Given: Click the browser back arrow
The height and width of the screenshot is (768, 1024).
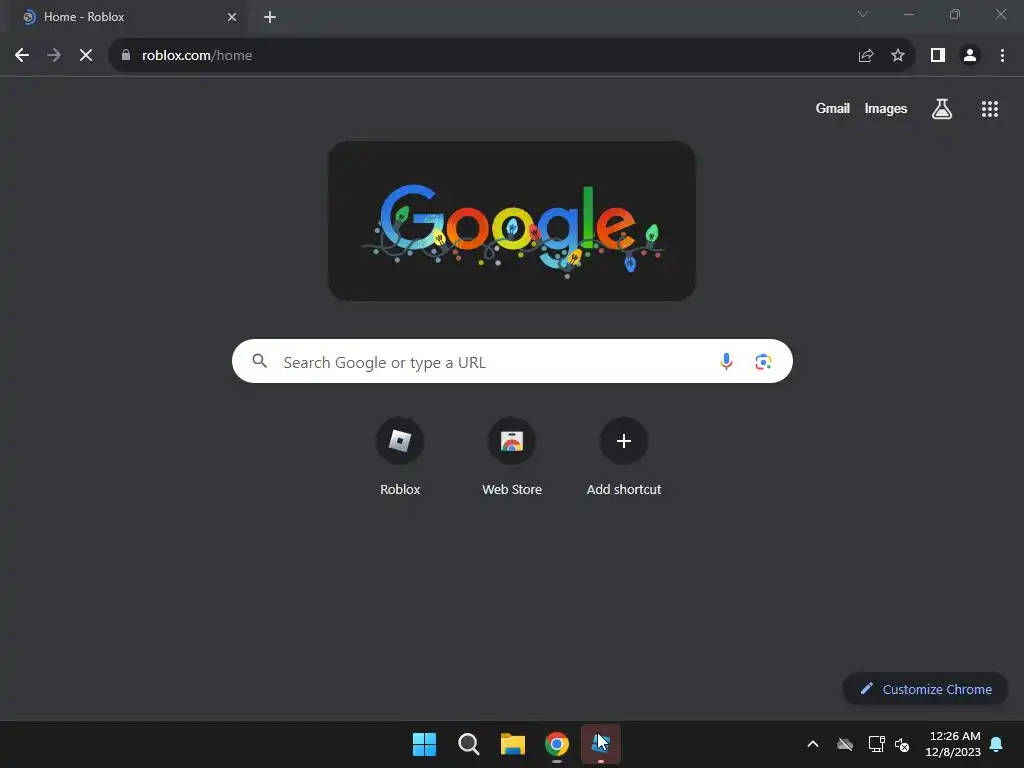Looking at the screenshot, I should (22, 56).
